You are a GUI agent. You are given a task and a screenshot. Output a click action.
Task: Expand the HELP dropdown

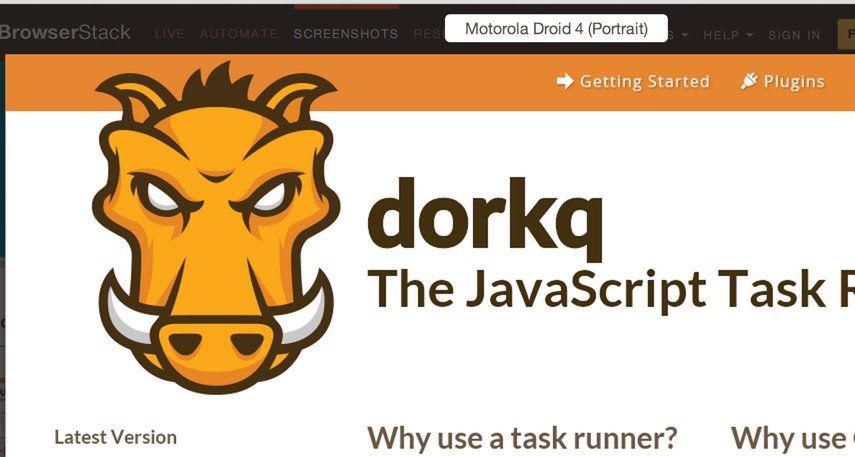(728, 35)
